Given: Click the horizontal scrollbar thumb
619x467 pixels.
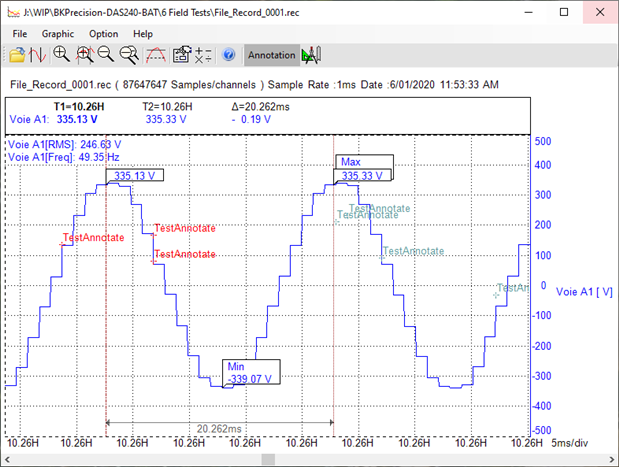Looking at the screenshot, I should click(x=270, y=456).
